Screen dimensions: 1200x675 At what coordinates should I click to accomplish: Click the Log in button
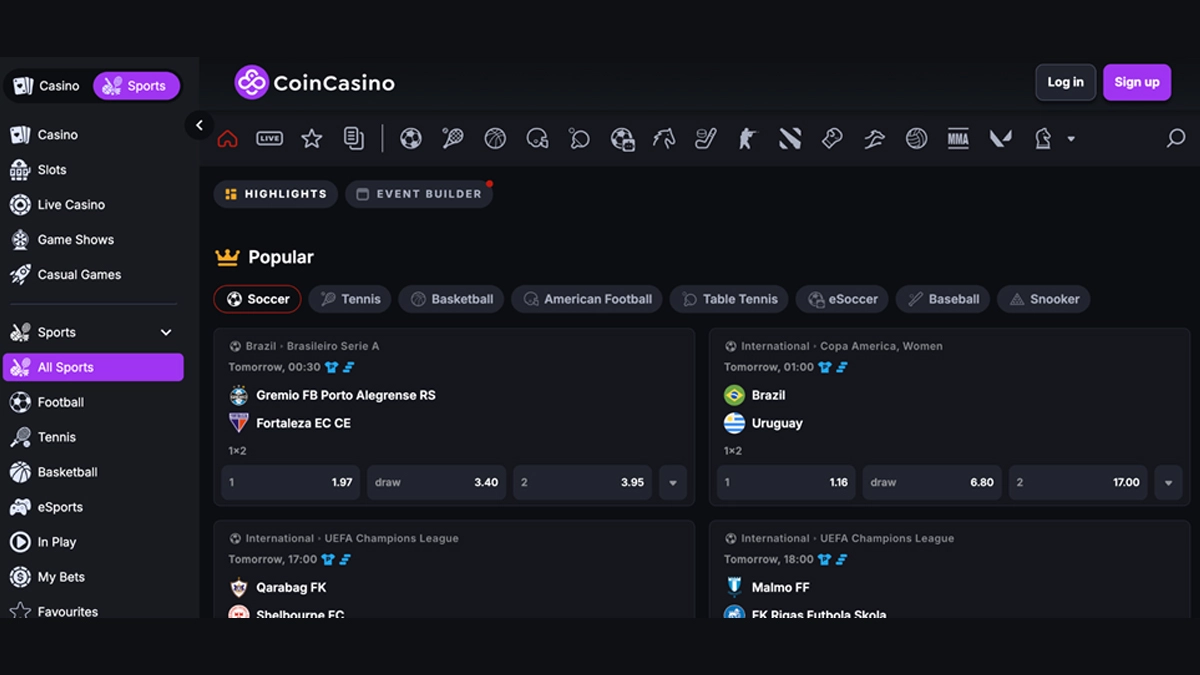pos(1065,82)
